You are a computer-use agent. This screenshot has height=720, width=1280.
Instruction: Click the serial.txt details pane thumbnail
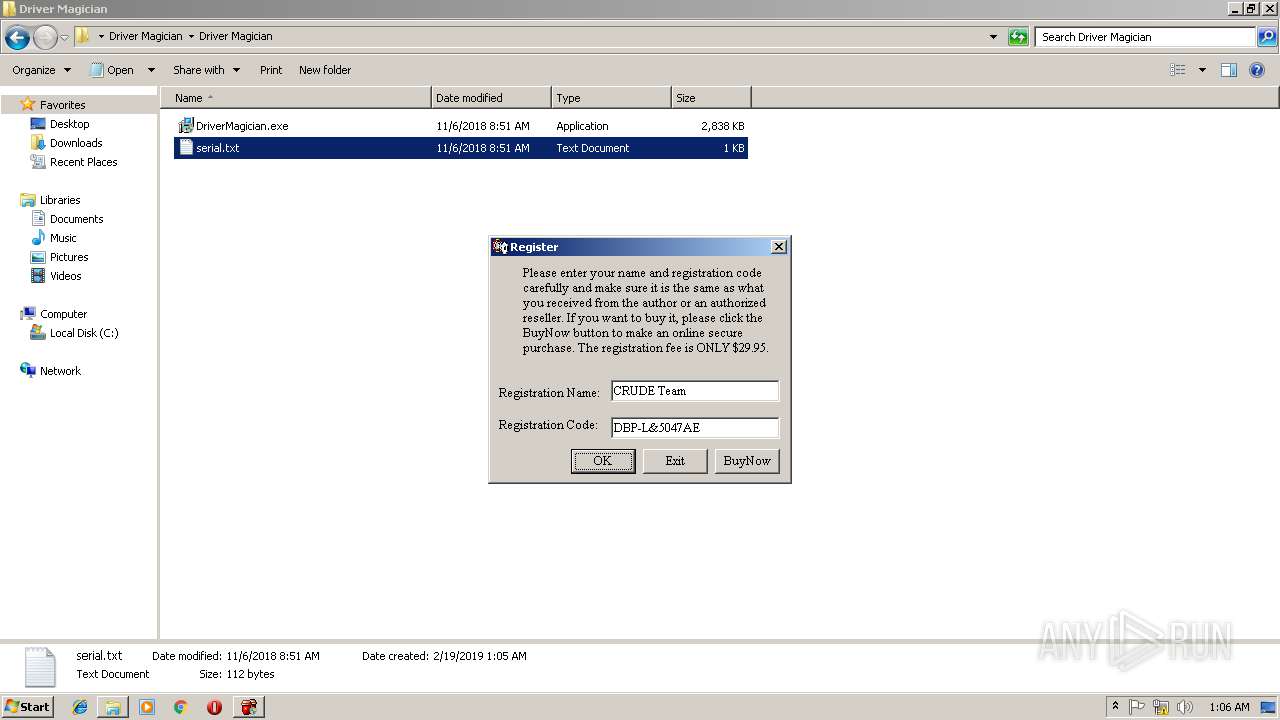pyautogui.click(x=40, y=667)
